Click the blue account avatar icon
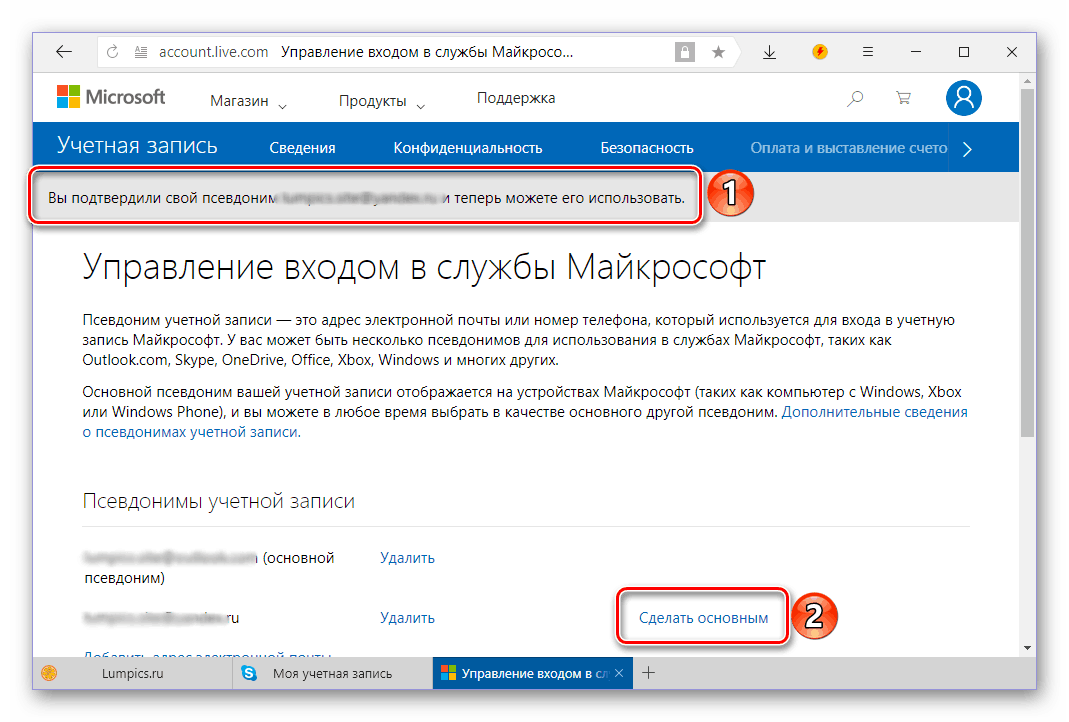 click(x=963, y=97)
